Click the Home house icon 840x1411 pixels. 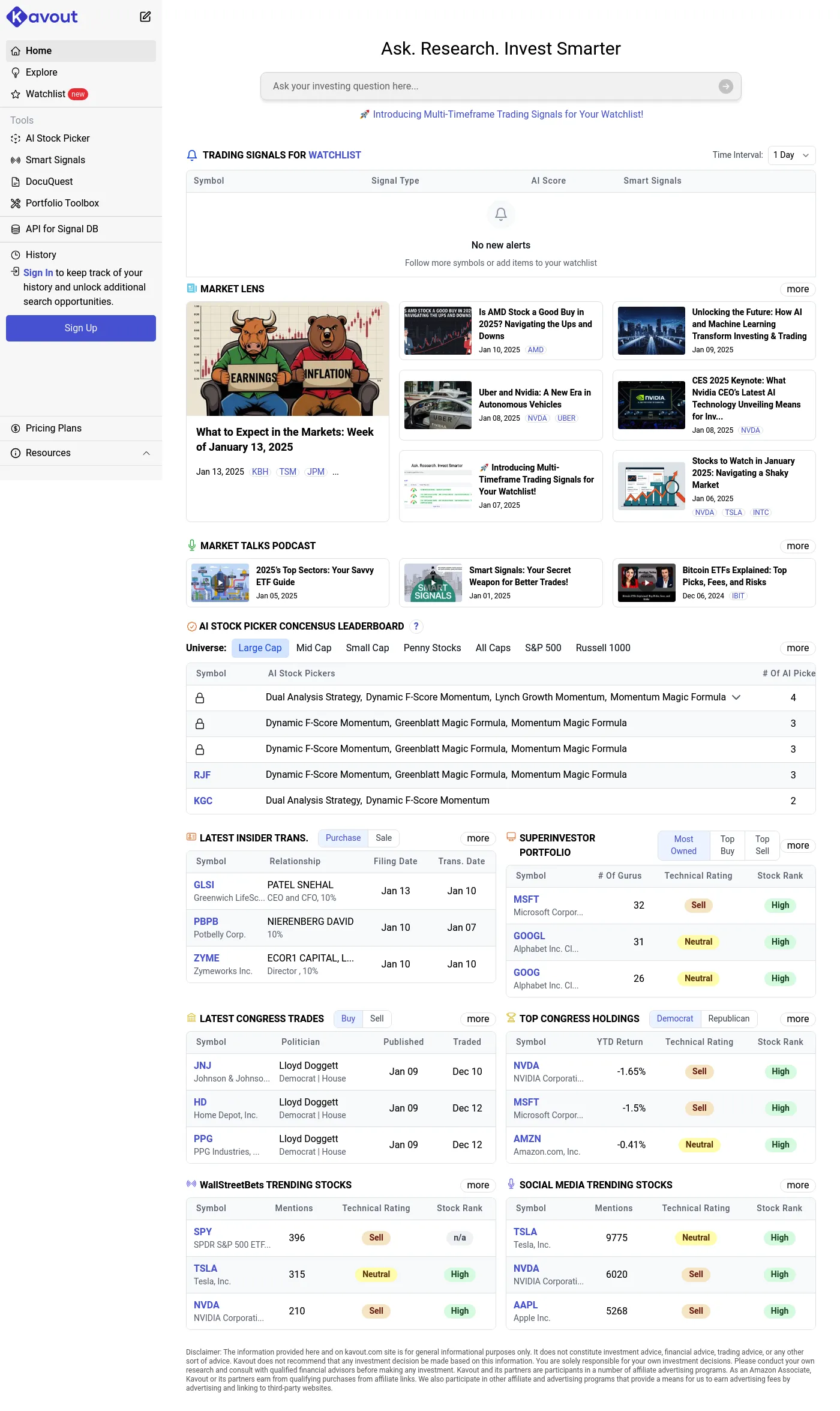(16, 51)
